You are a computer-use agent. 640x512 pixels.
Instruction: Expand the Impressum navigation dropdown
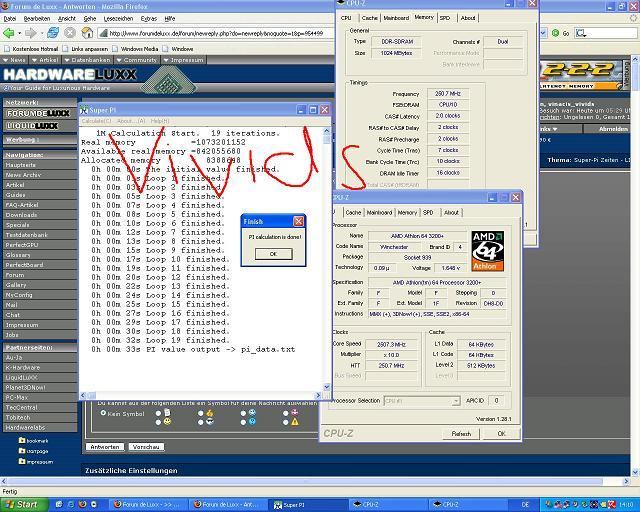coord(184,60)
